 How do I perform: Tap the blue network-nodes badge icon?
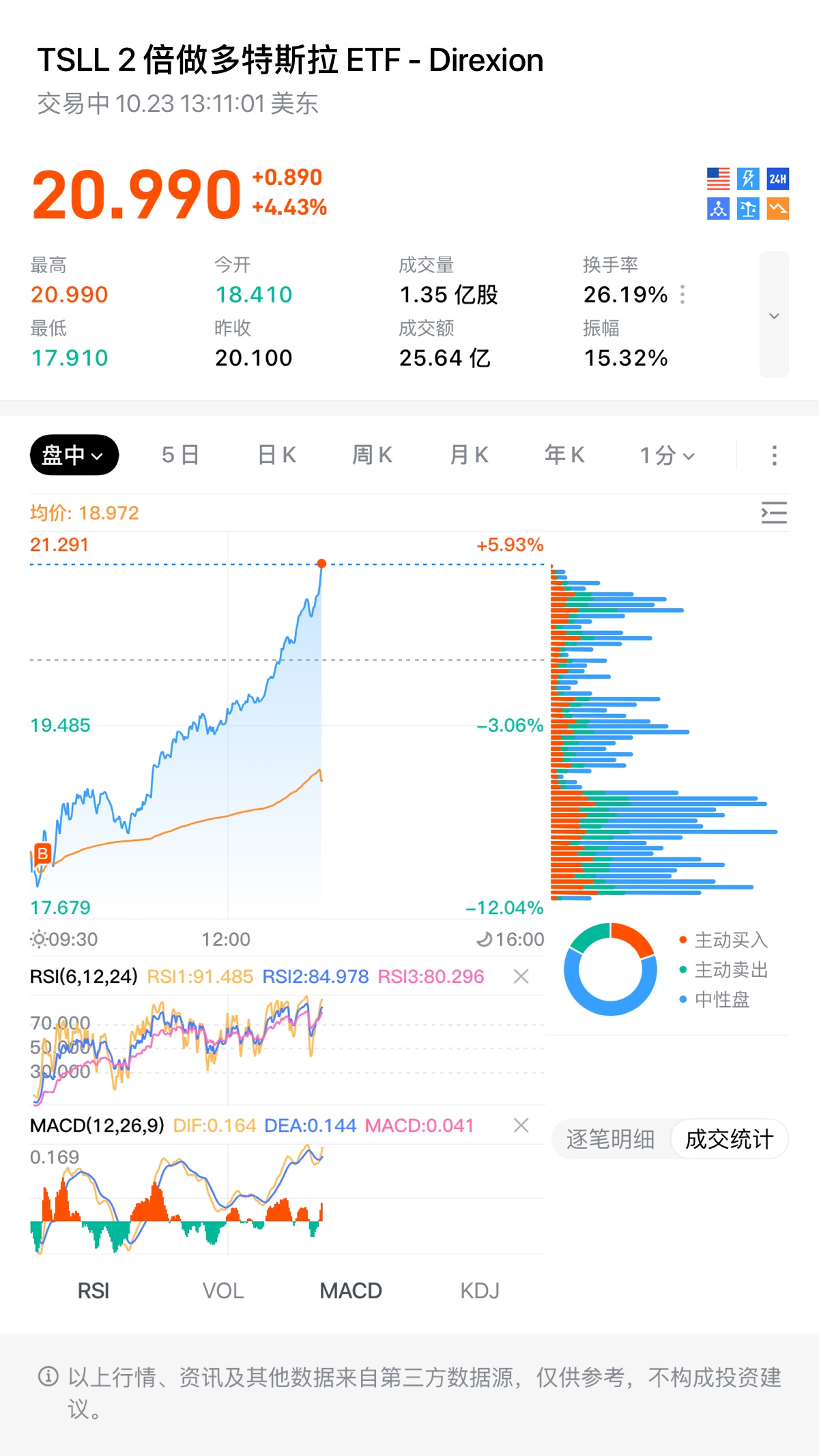coord(718,209)
